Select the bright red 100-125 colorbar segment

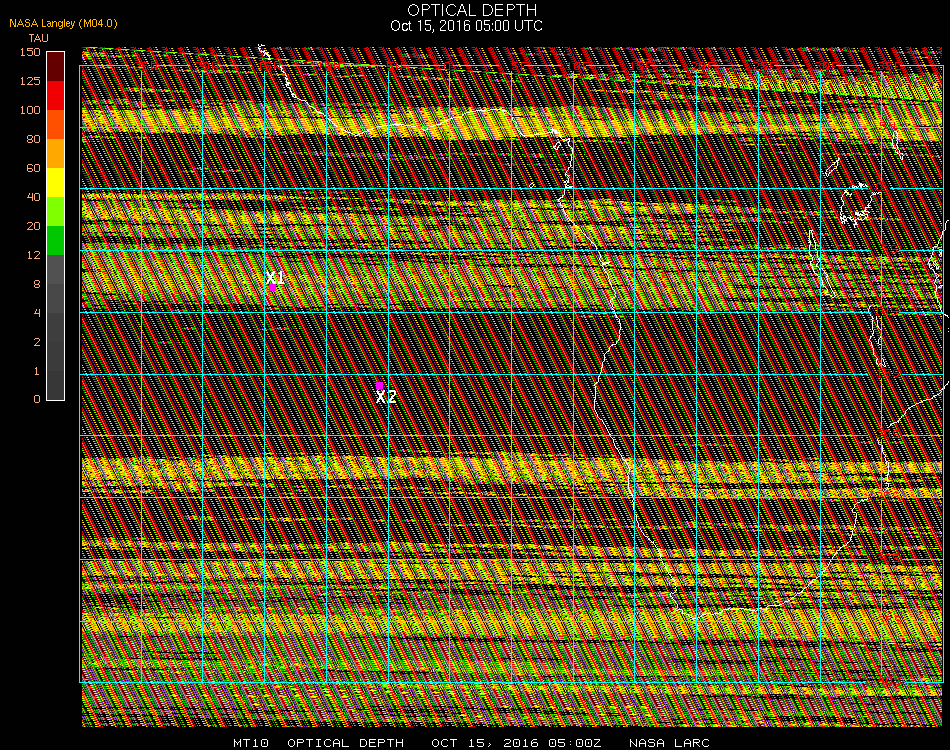click(55, 96)
